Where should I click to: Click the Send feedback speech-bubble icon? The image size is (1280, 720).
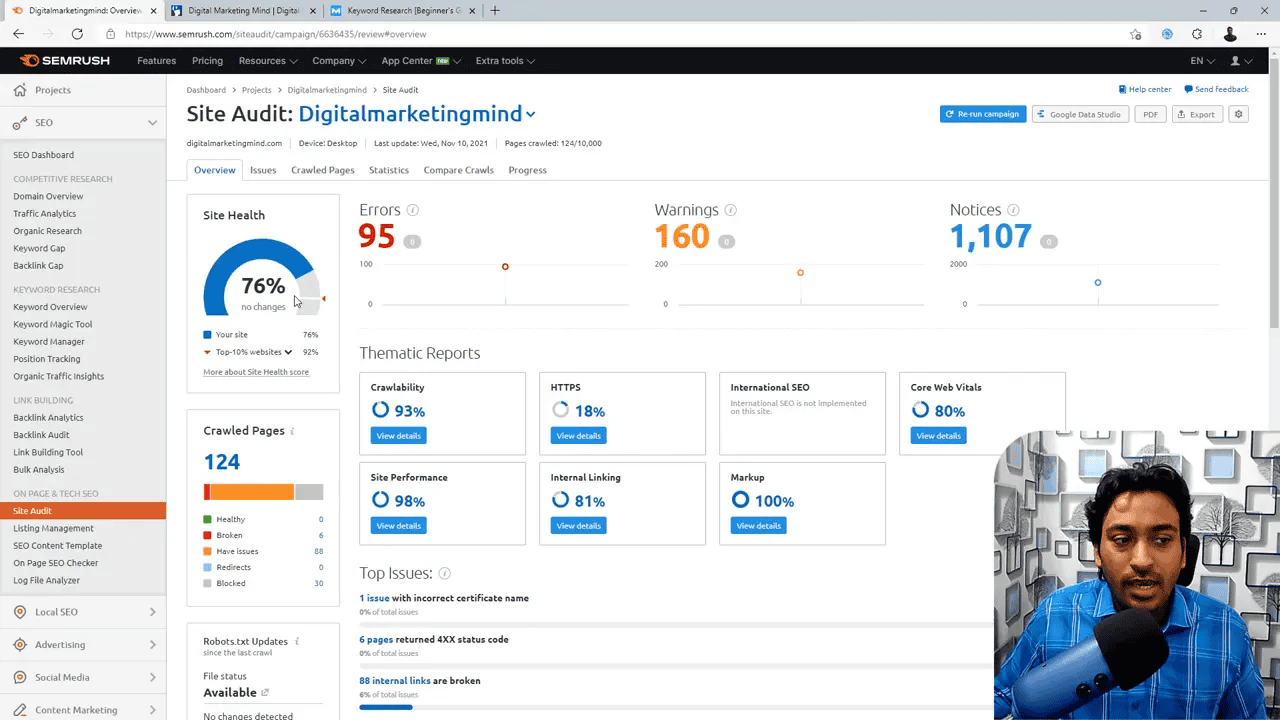pos(1189,89)
